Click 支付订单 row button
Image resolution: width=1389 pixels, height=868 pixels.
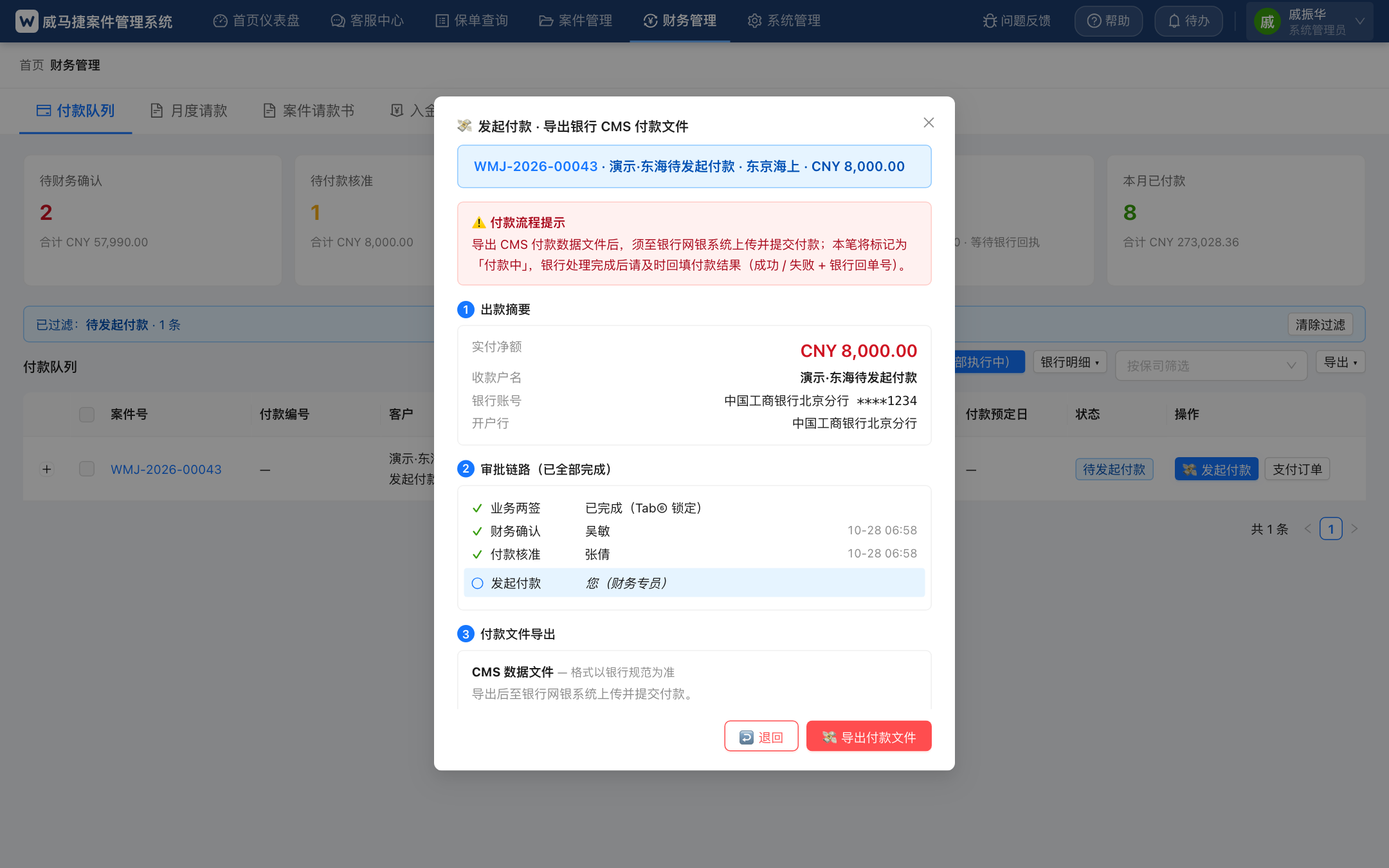click(1298, 469)
